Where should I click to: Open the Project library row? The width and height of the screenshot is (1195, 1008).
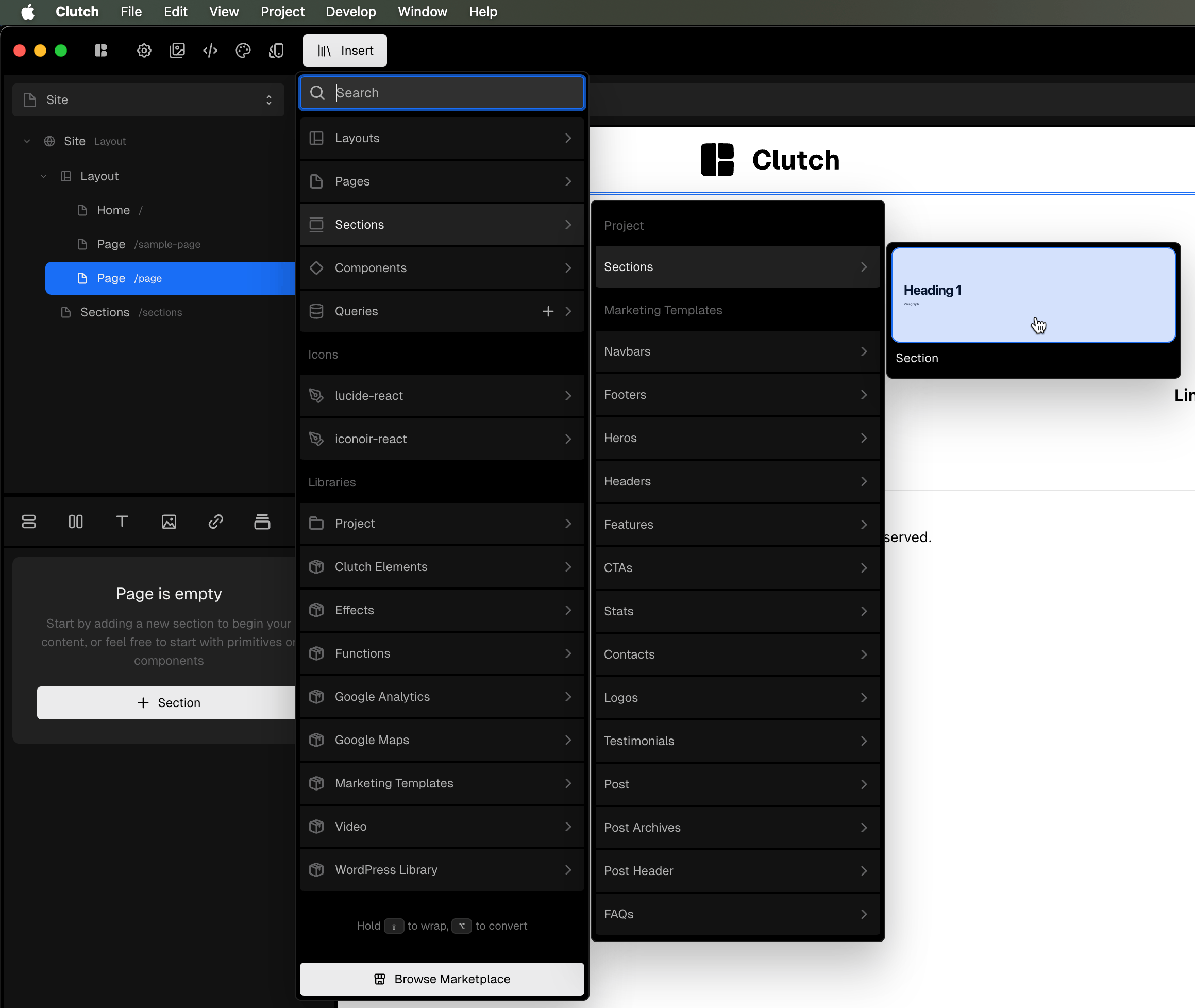tap(442, 524)
